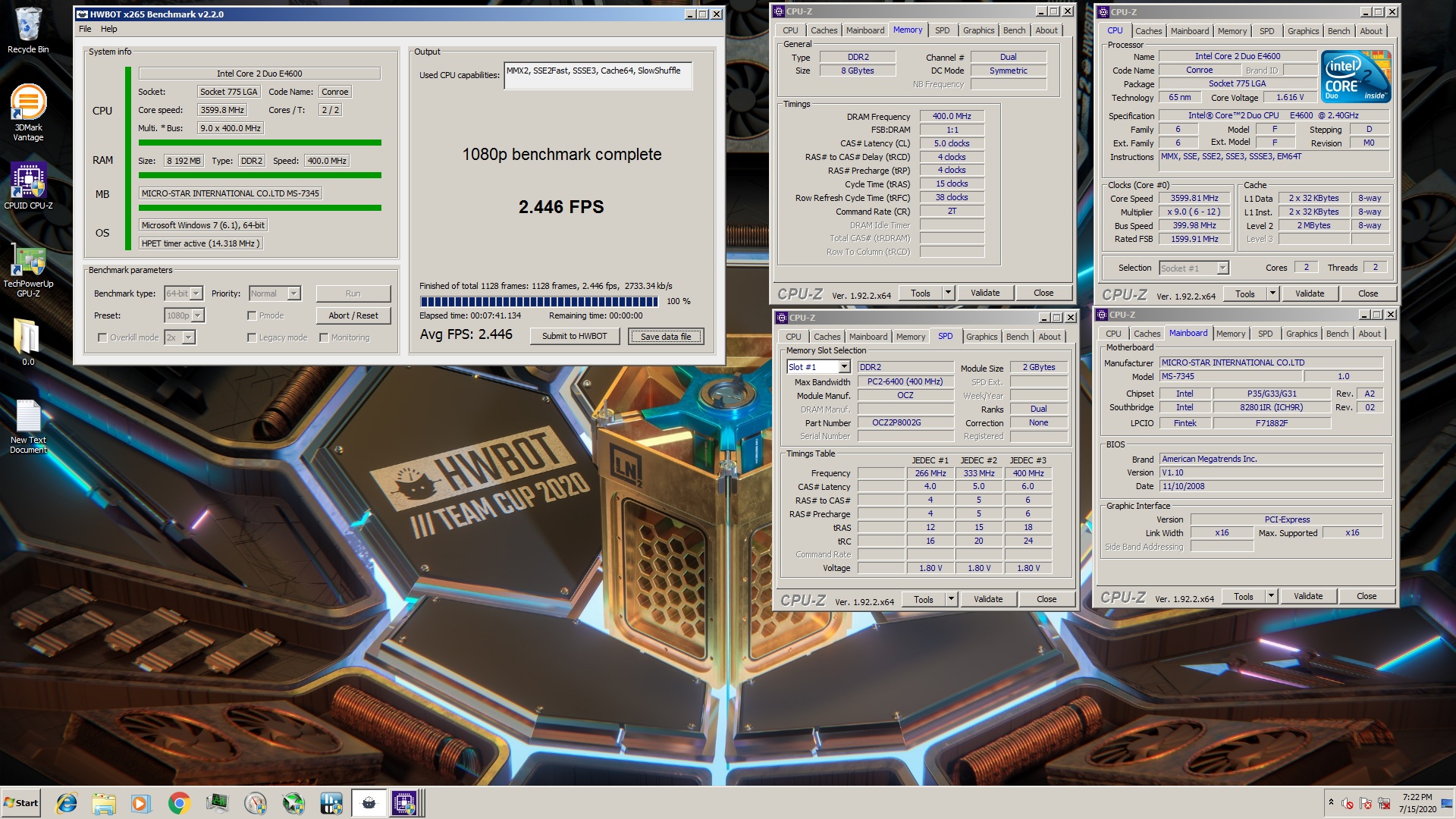Click the DRAM Frequency 400.0 MHz value
1456x819 pixels.
tap(952, 116)
